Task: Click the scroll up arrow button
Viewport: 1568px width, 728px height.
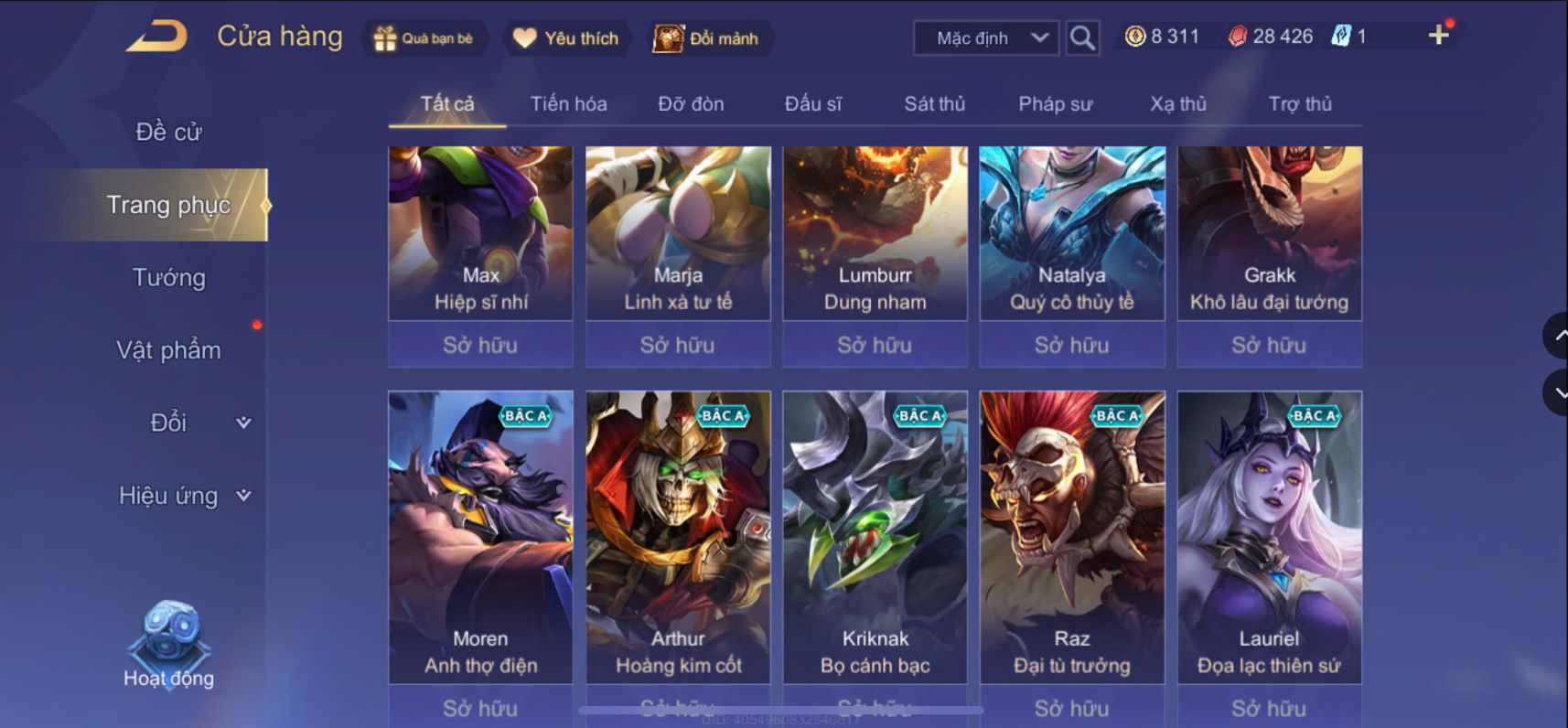Action: tap(1556, 336)
